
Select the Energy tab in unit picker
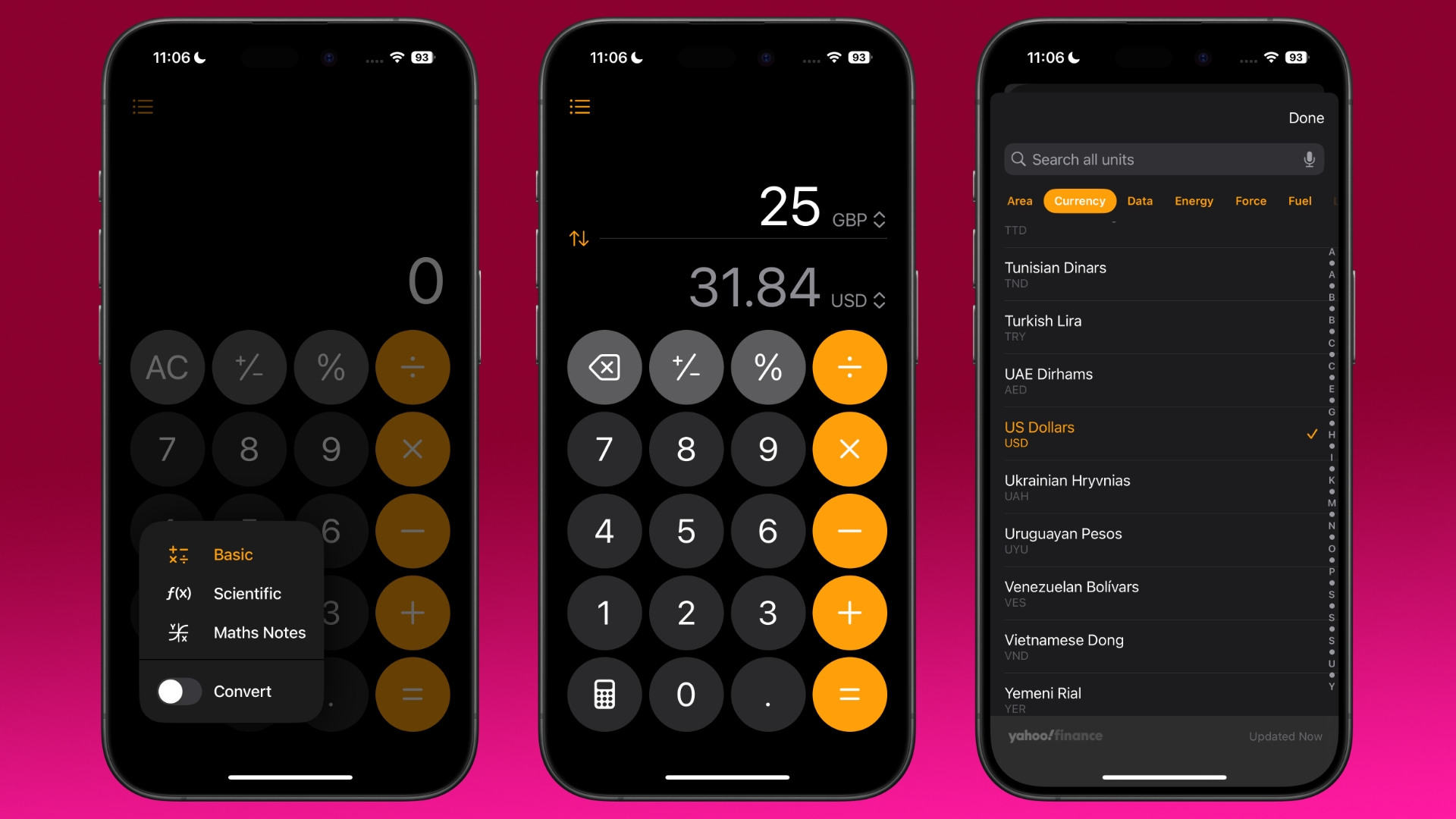[1193, 199]
